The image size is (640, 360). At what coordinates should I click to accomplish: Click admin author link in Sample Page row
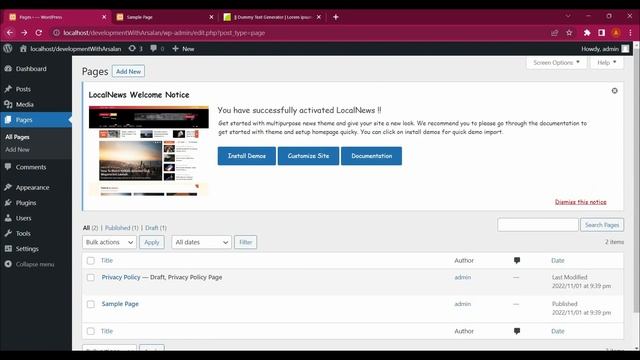click(x=462, y=304)
